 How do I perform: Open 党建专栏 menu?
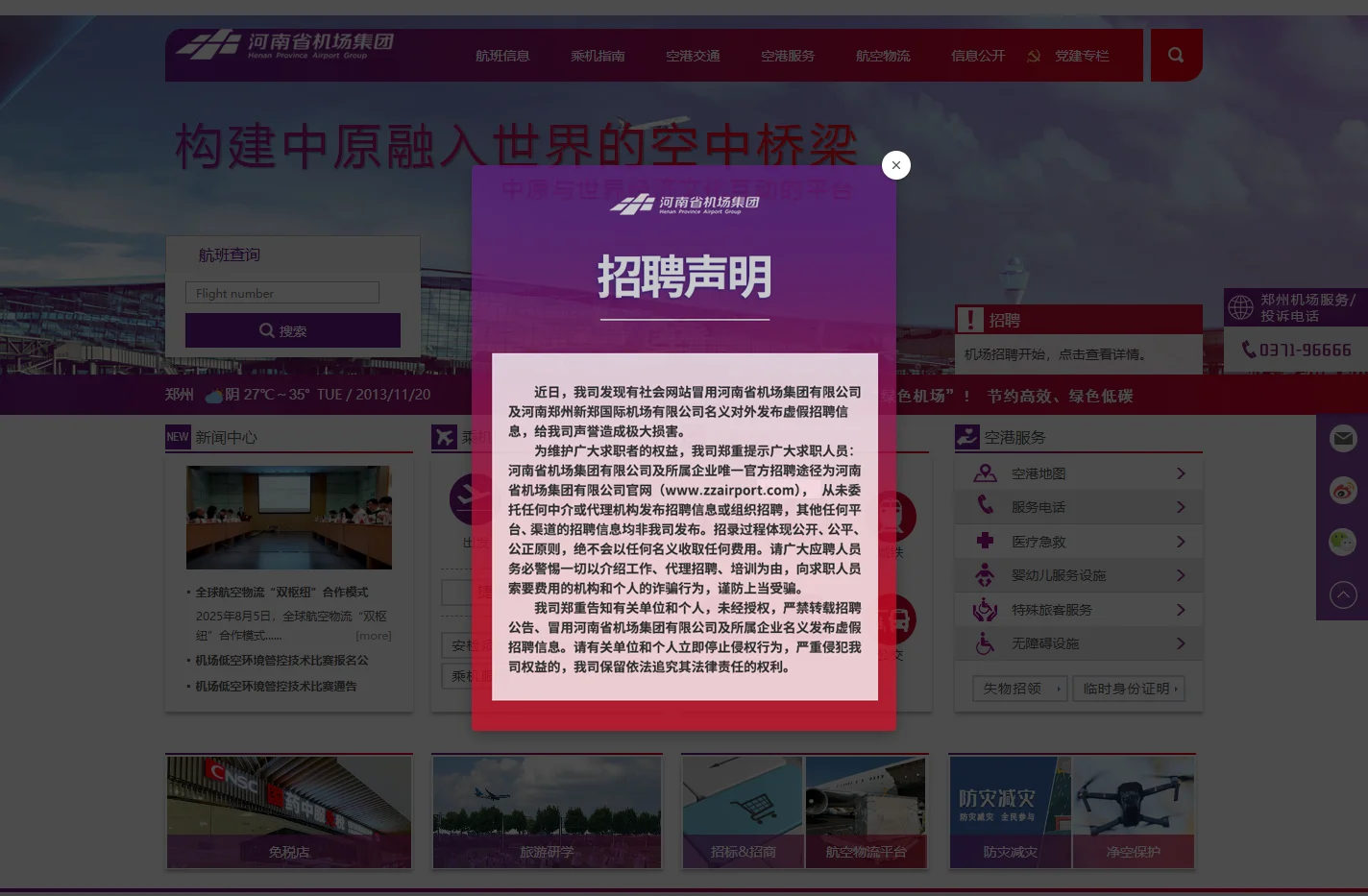point(1082,56)
